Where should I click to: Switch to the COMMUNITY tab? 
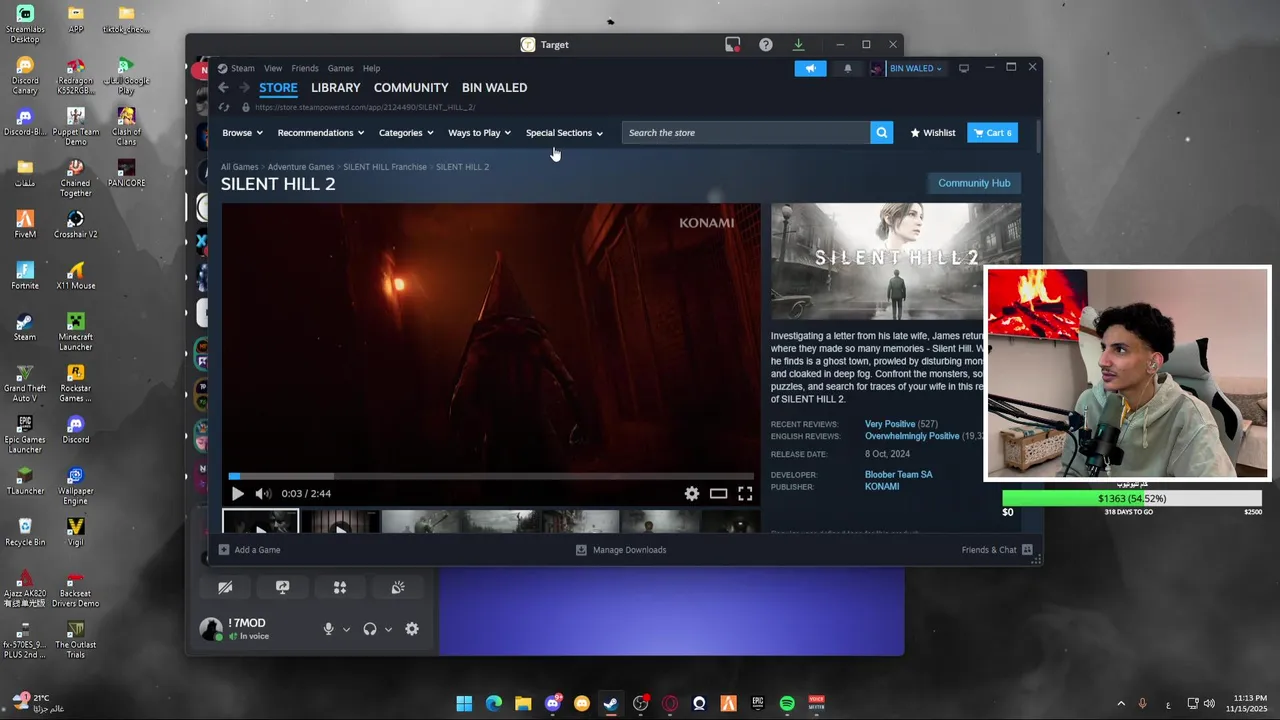click(x=411, y=88)
